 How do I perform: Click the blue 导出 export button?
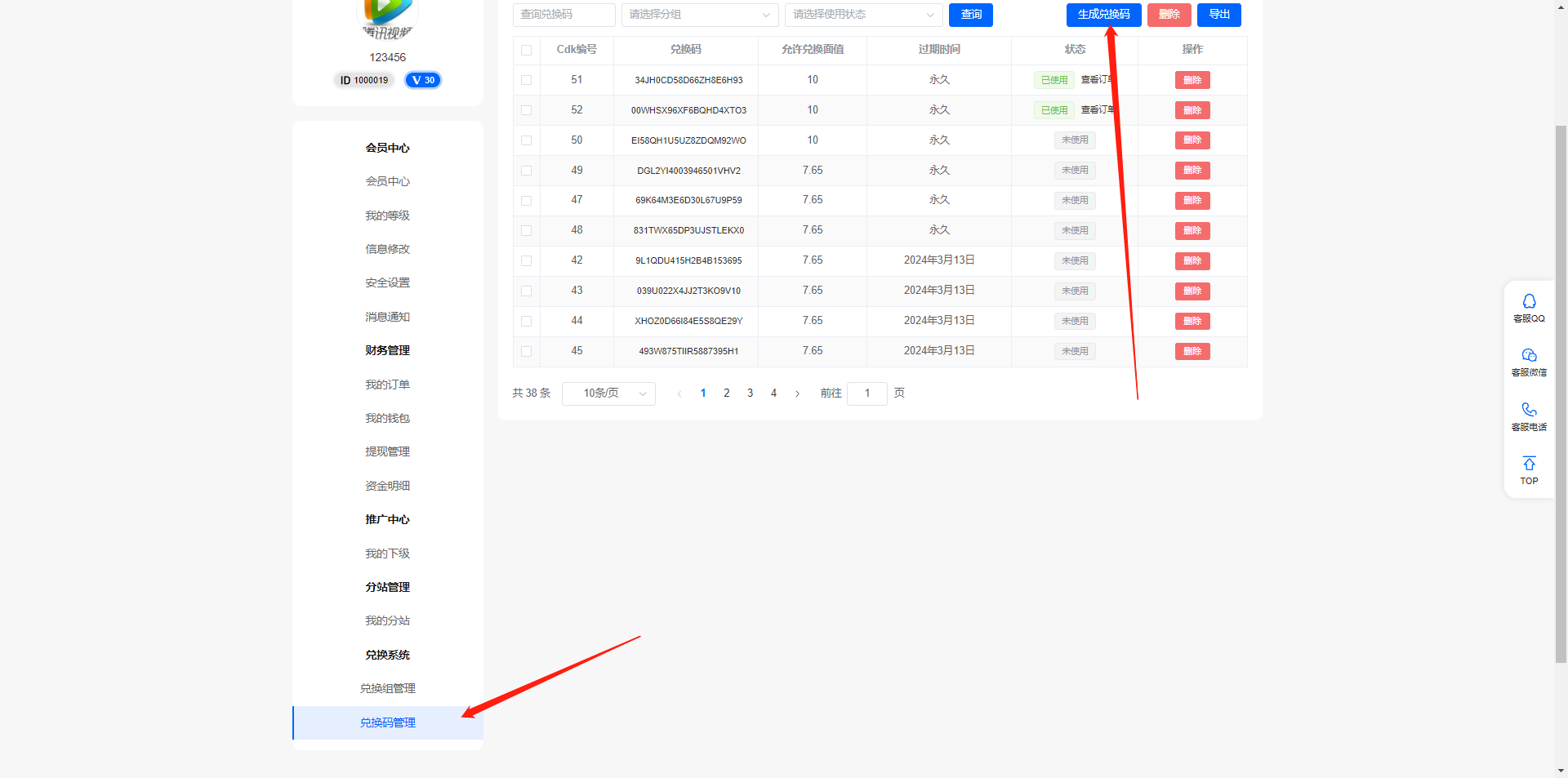(x=1218, y=15)
